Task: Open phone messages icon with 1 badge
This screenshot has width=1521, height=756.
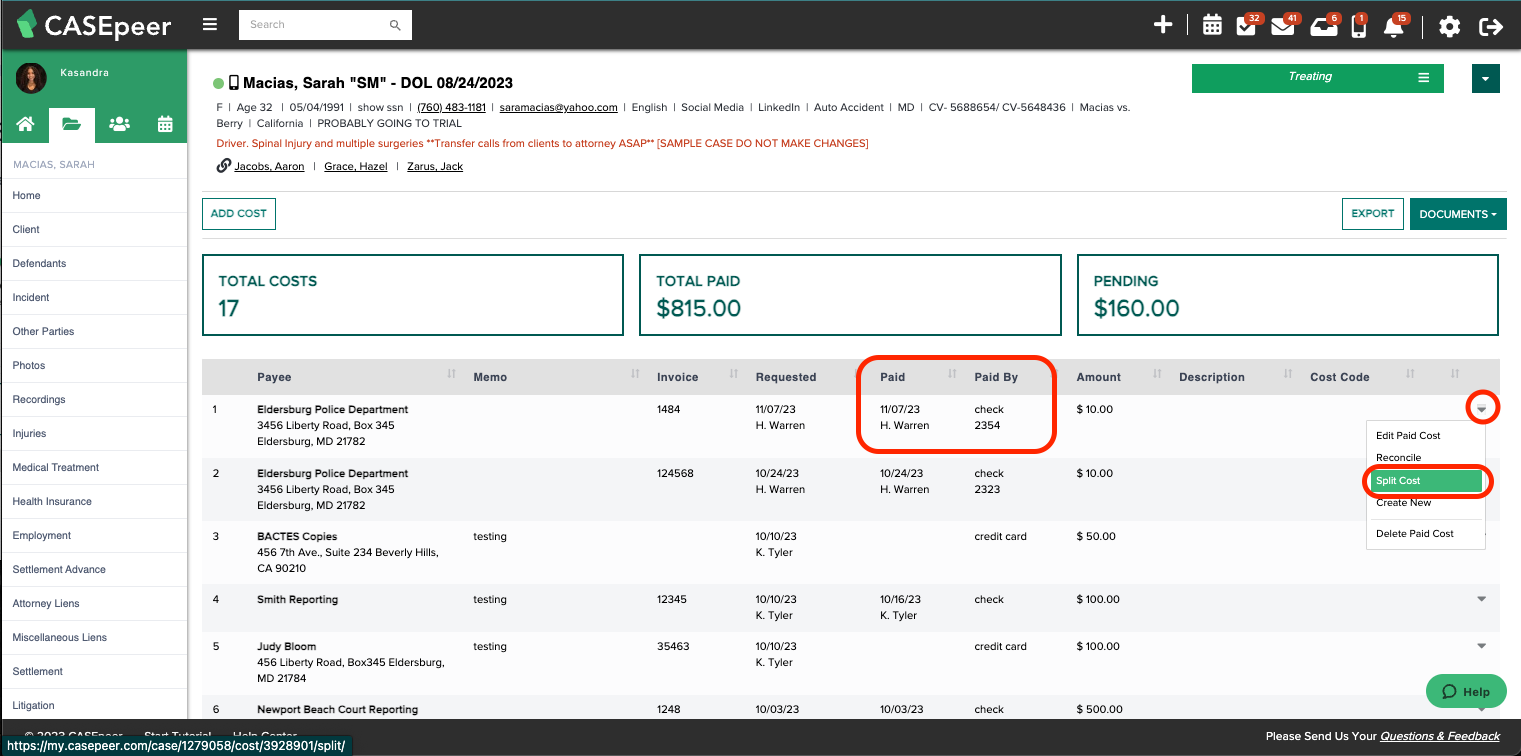Action: pos(1359,25)
